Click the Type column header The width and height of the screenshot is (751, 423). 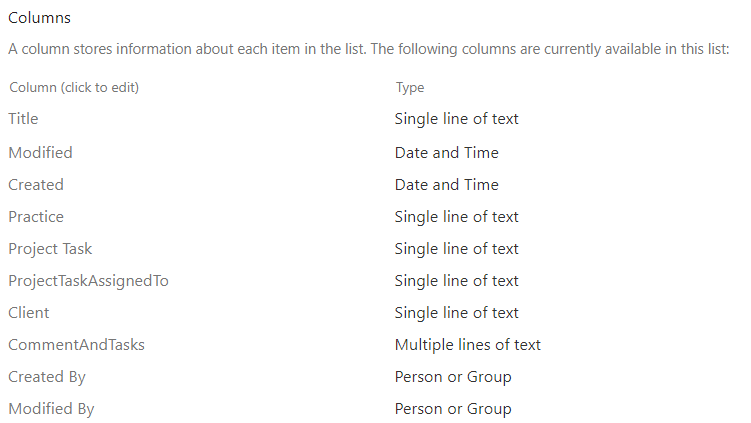[410, 88]
